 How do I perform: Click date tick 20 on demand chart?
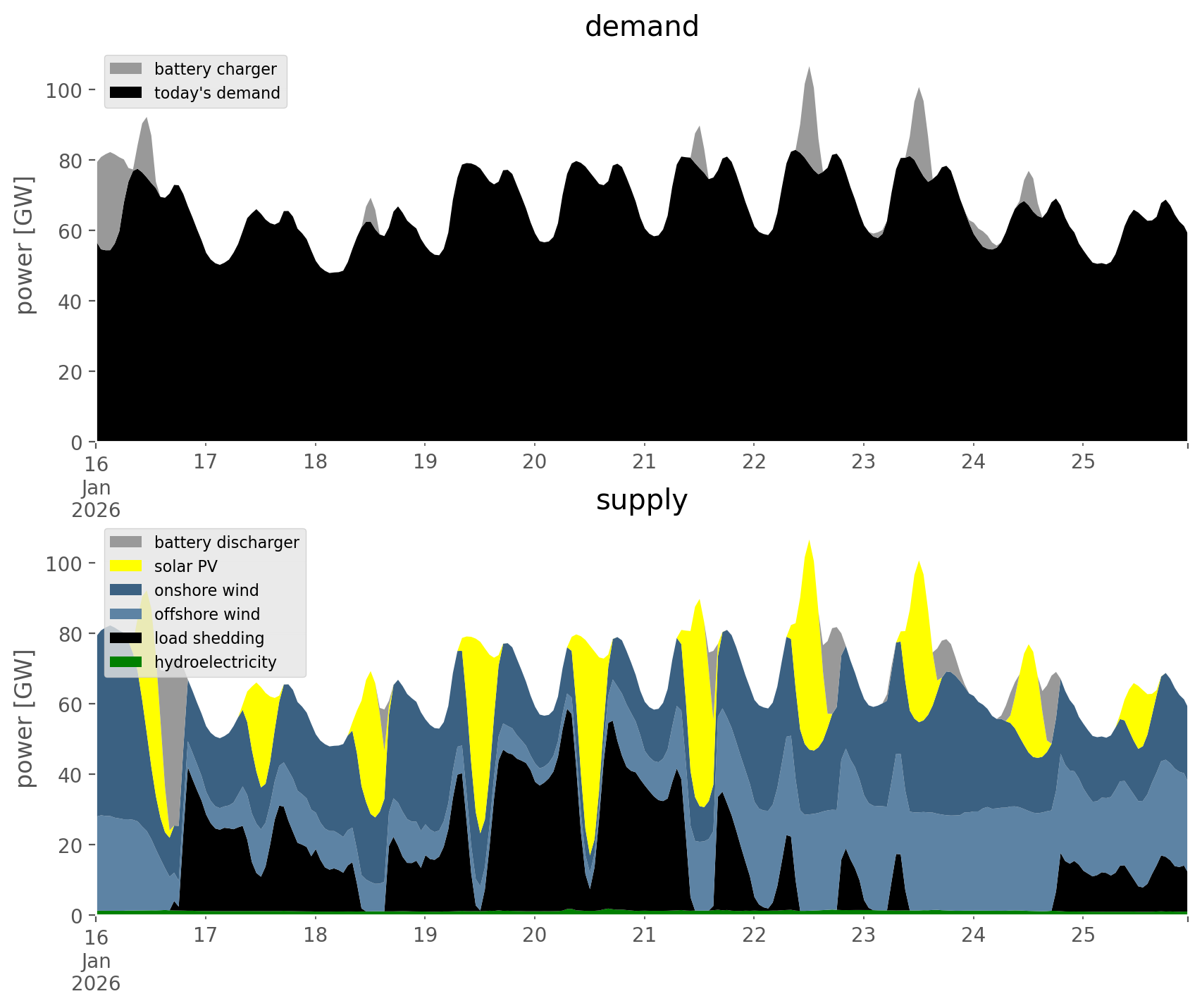coord(535,462)
